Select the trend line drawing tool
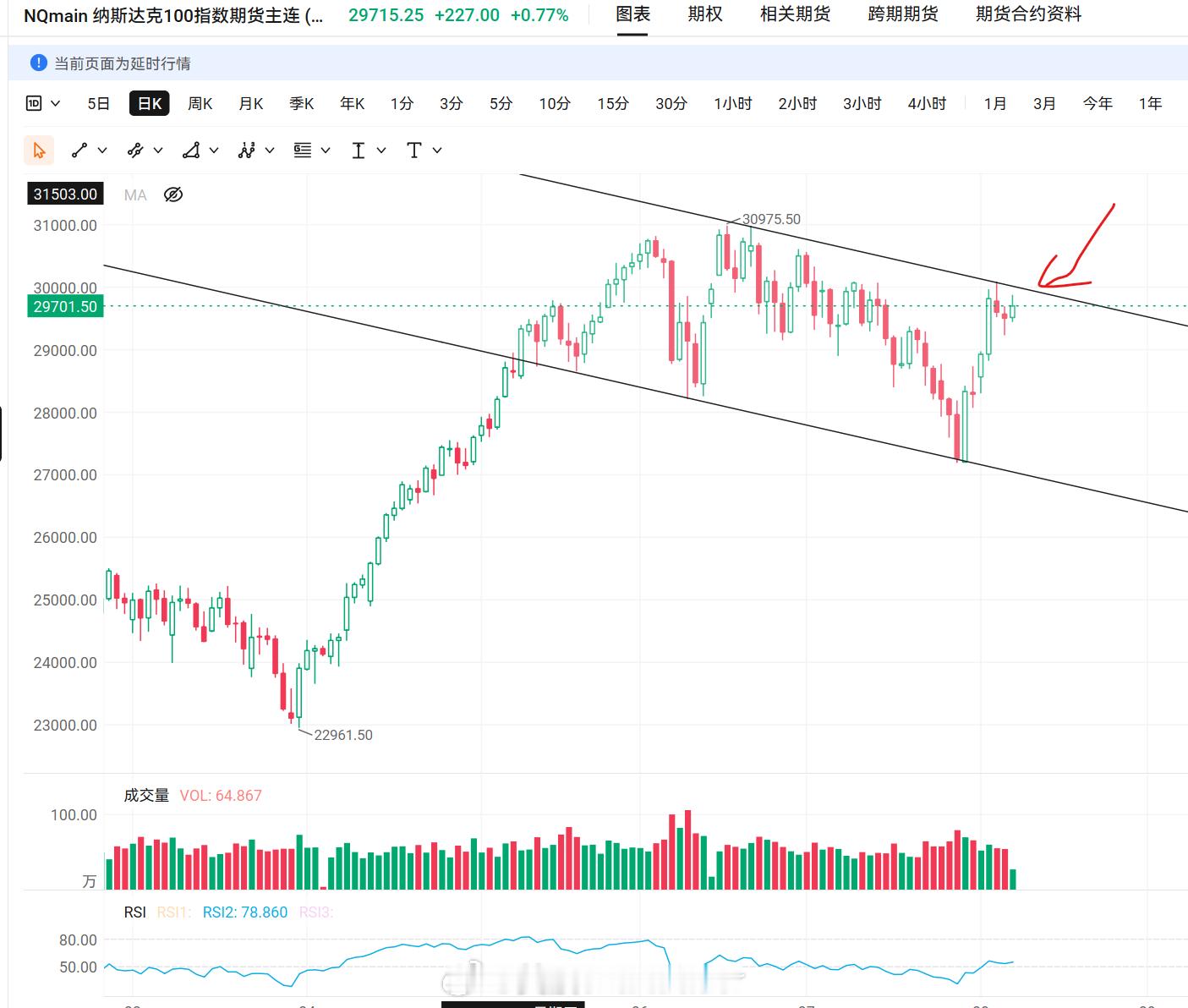 coord(79,151)
